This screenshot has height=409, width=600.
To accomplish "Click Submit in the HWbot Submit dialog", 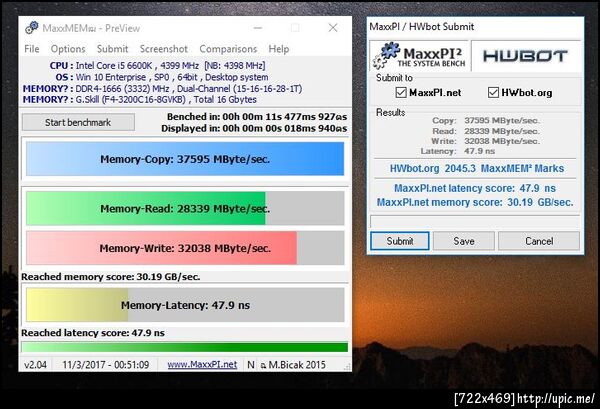I will [x=400, y=241].
